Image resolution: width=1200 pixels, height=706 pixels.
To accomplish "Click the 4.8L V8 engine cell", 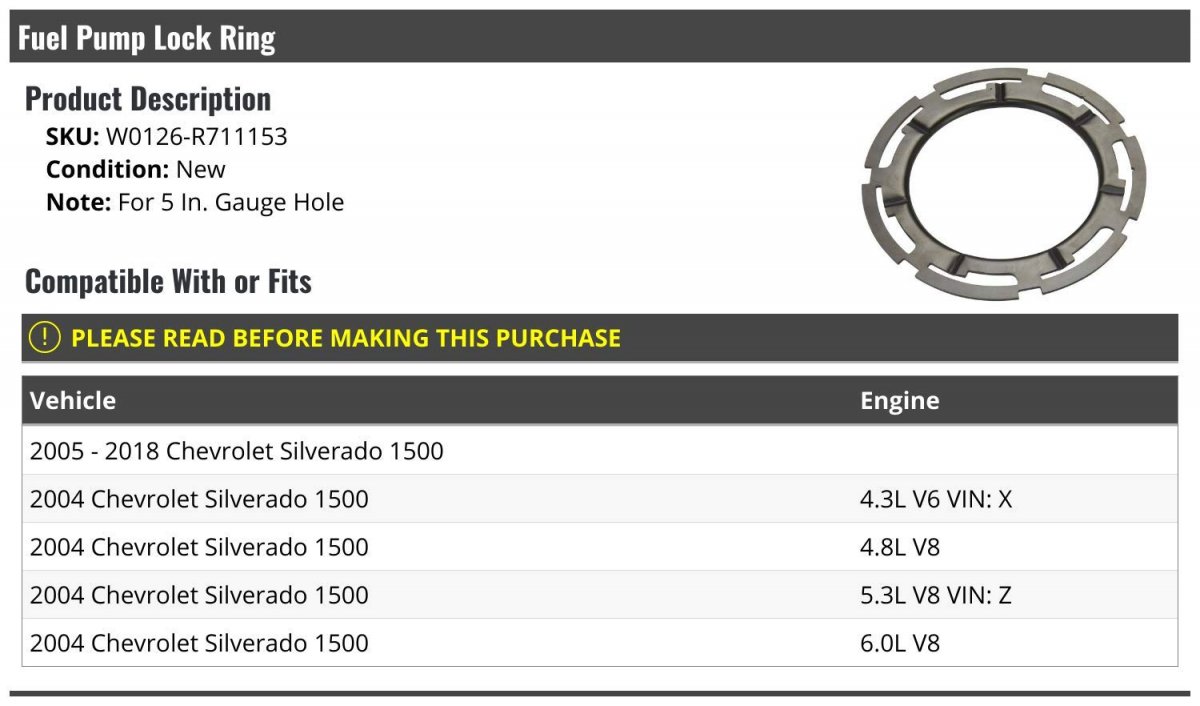I will (900, 547).
